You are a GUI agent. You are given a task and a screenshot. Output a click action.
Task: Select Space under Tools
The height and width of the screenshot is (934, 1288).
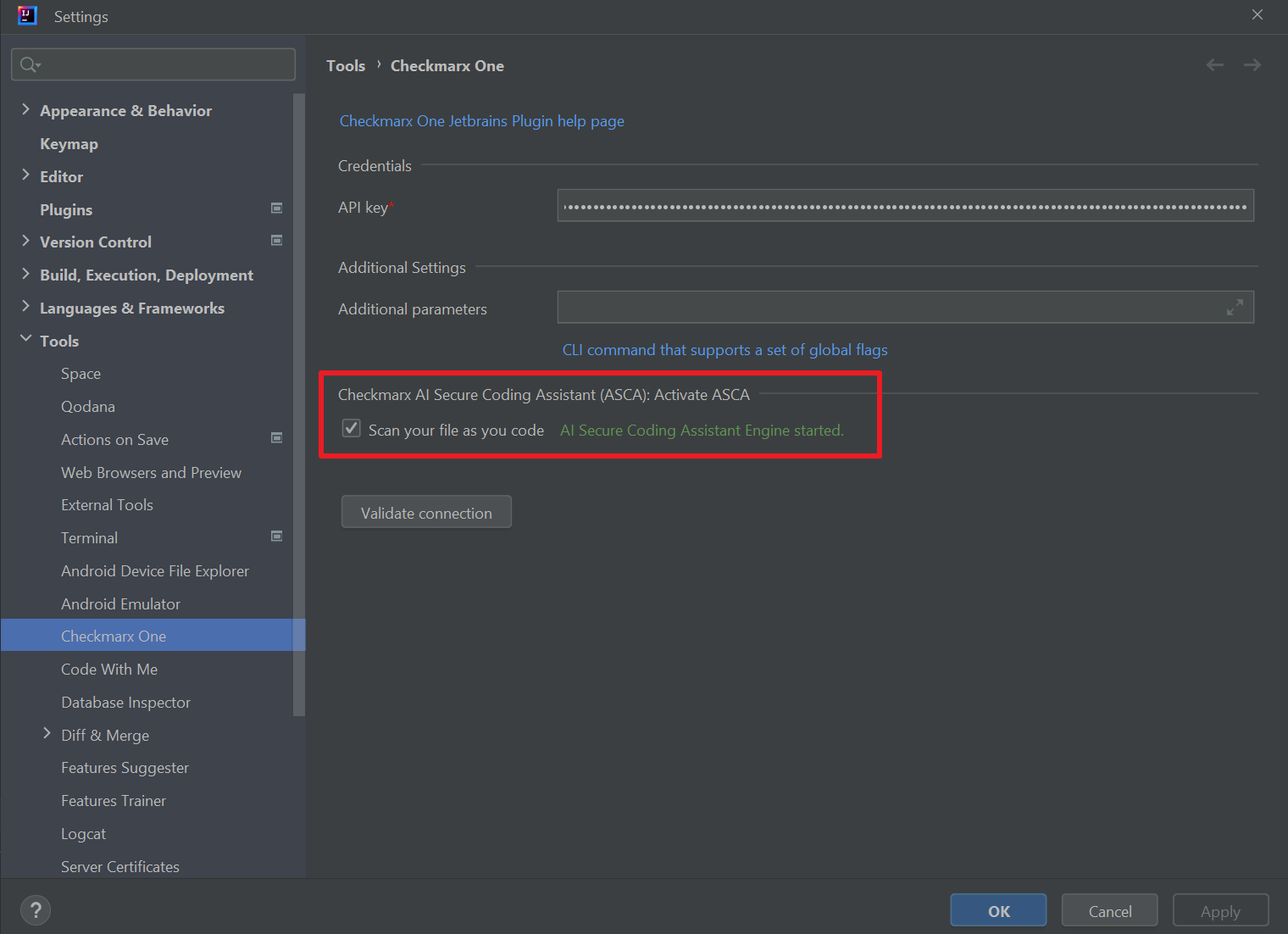[x=80, y=374]
